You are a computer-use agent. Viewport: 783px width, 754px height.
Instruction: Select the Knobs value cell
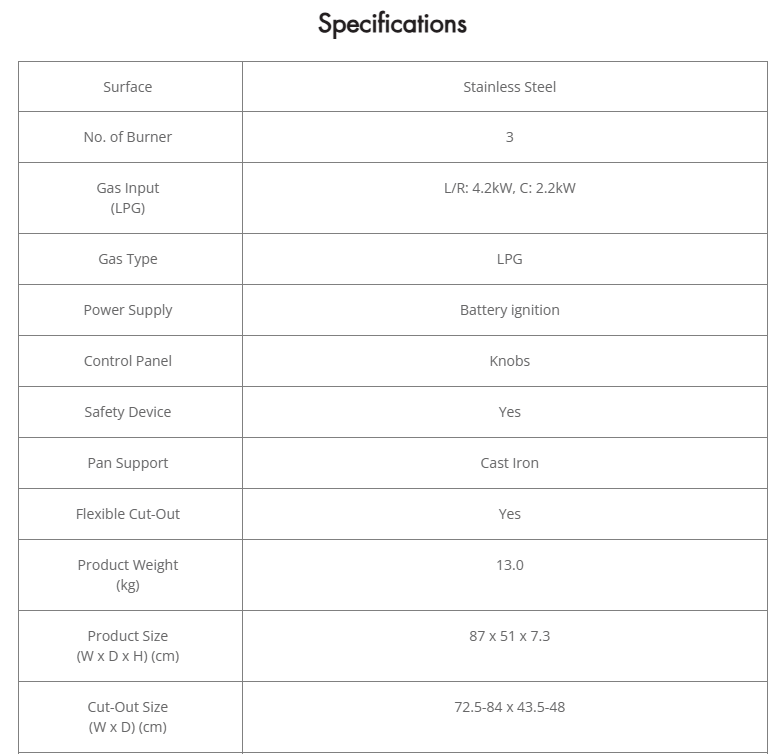509,361
